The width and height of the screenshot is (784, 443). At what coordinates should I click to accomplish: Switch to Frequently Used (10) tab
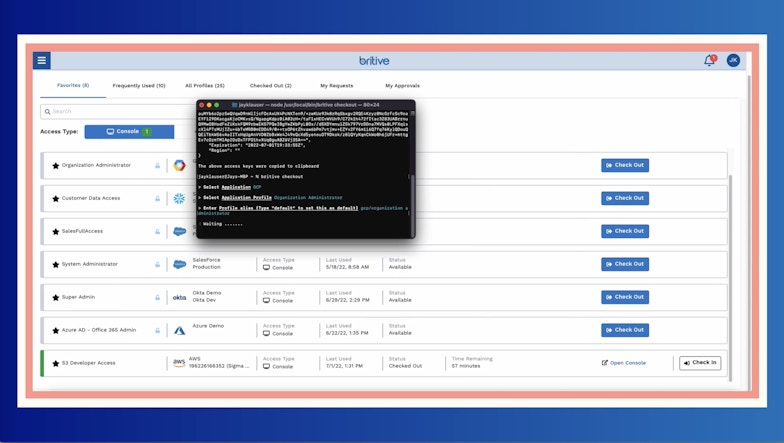tap(138, 86)
